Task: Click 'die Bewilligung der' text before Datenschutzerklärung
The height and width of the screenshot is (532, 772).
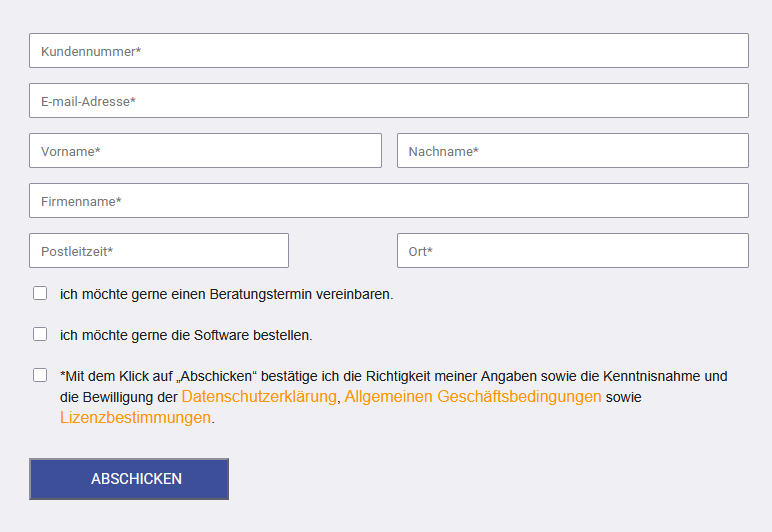Action: [x=118, y=397]
